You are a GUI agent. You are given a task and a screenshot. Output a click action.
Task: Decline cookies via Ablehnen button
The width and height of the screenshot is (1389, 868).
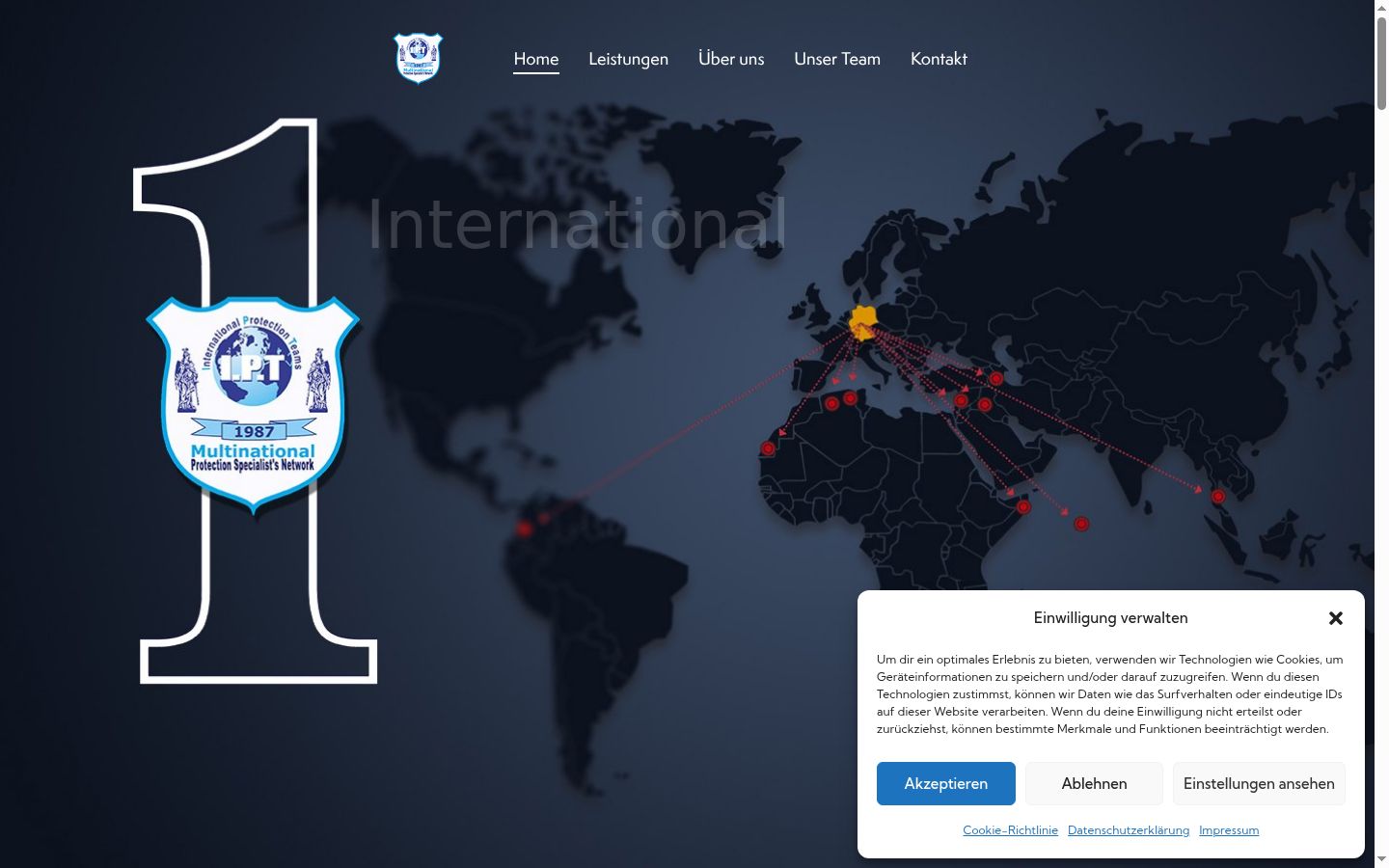click(x=1094, y=783)
